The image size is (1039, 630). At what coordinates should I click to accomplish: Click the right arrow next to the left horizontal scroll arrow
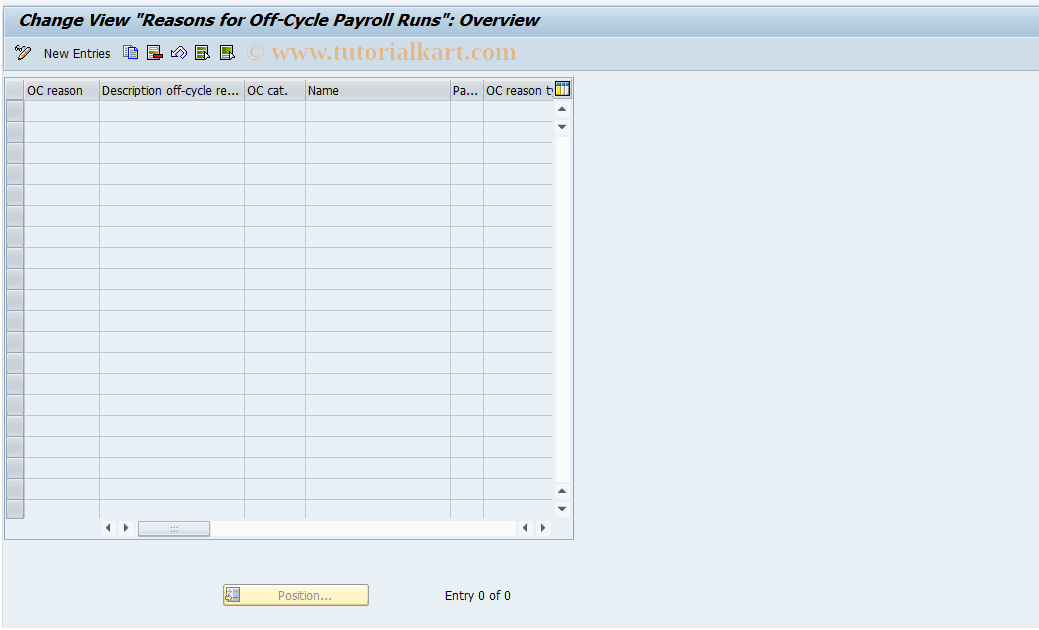126,528
